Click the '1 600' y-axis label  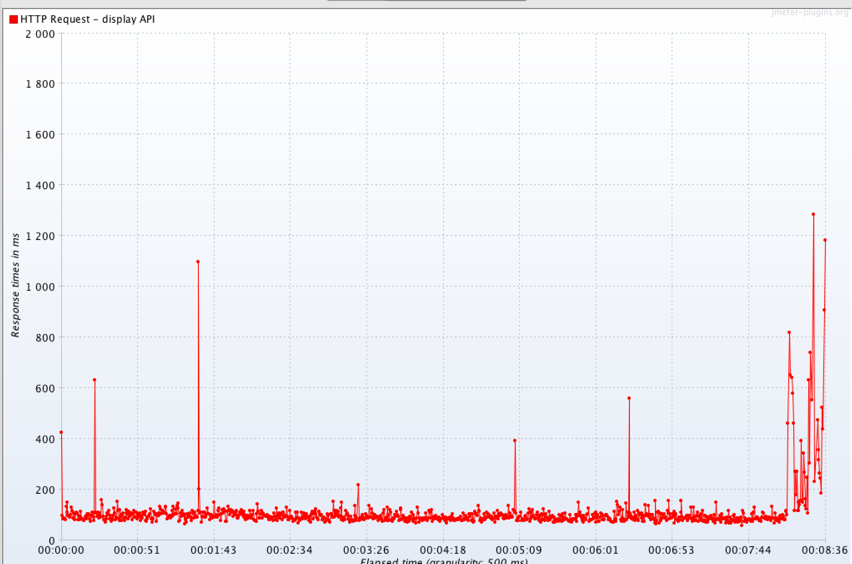(x=40, y=135)
